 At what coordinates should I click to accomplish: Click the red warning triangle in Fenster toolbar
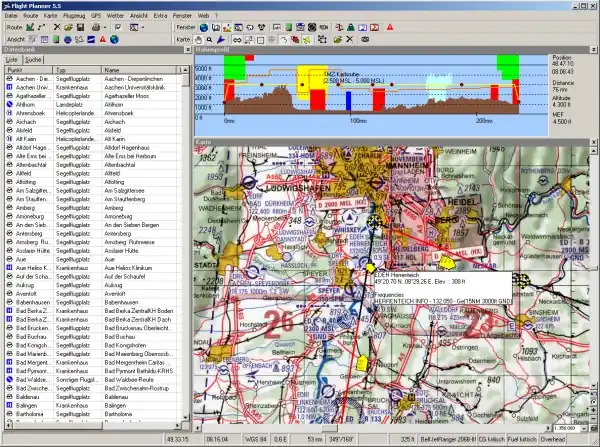coord(390,27)
